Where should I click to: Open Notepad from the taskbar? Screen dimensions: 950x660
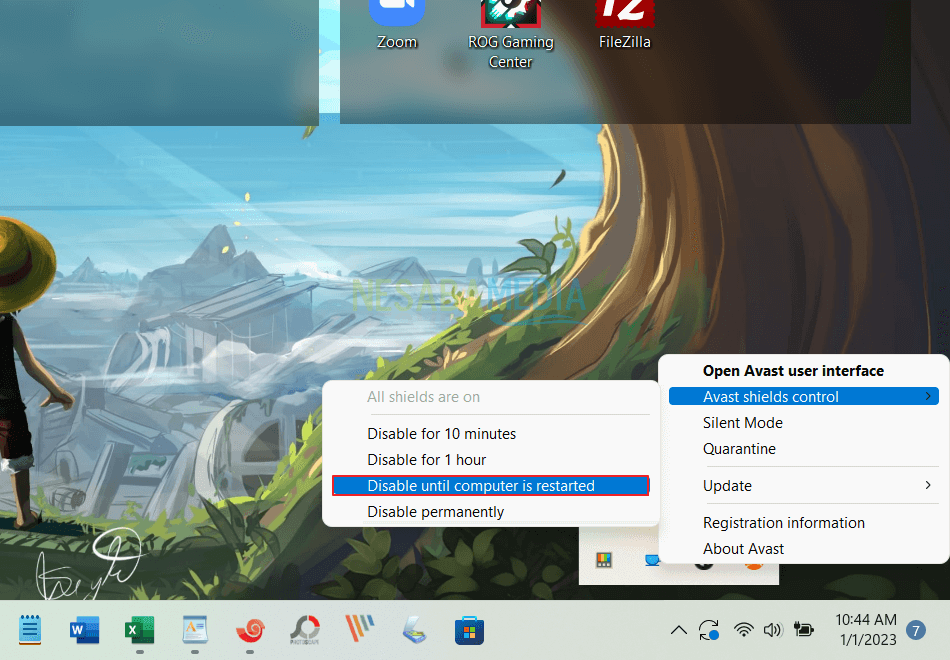coord(30,630)
